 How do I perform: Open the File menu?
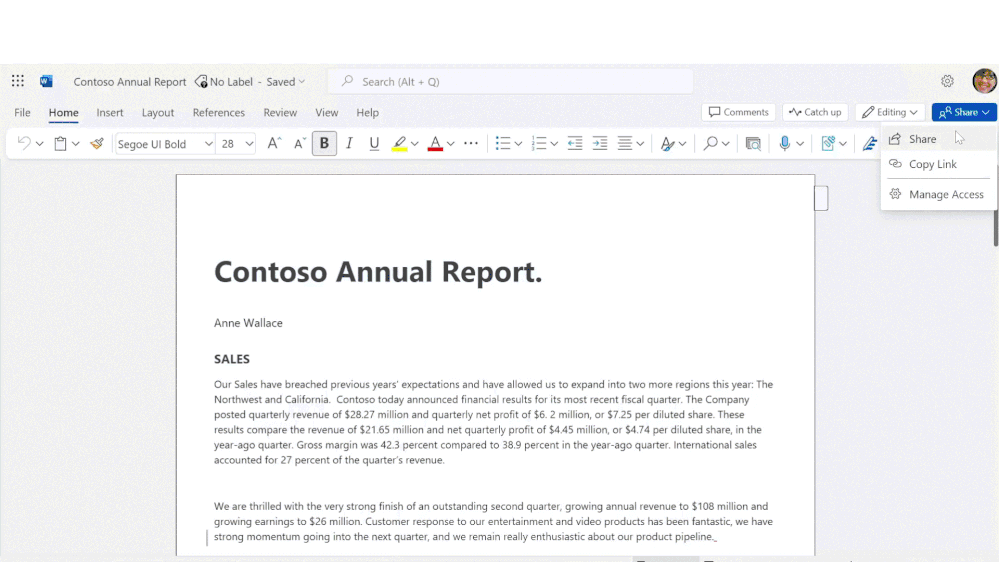(x=22, y=112)
